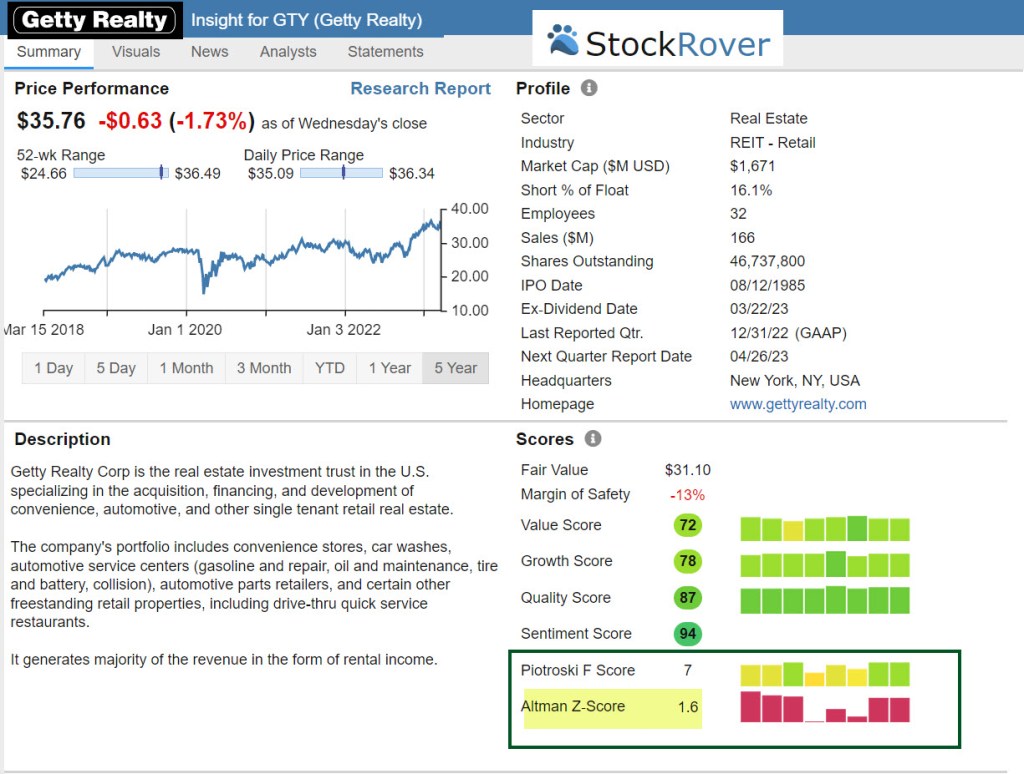The width and height of the screenshot is (1024, 774).
Task: Click the Quality Score 87 badge
Action: [688, 598]
